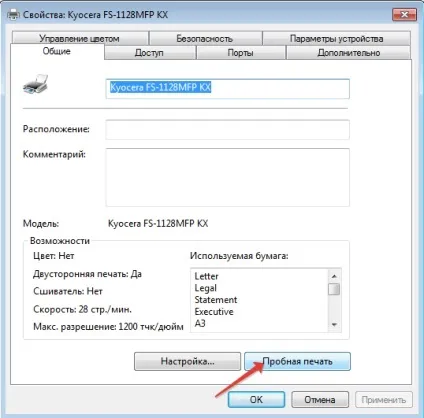Click the Скорость: 28 стр./мин. text
The width and height of the screenshot is (424, 418).
[82, 309]
